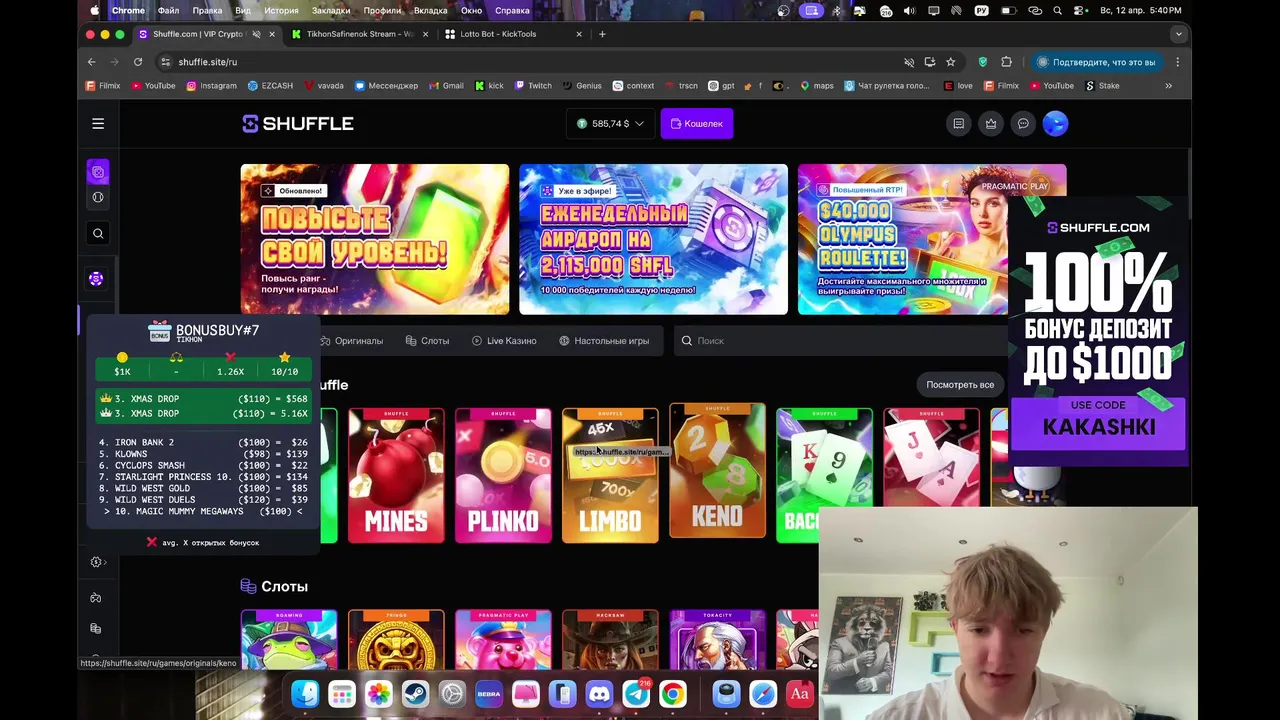The image size is (1280, 720).
Task: Open the bet slip notes icon
Action: pos(958,123)
